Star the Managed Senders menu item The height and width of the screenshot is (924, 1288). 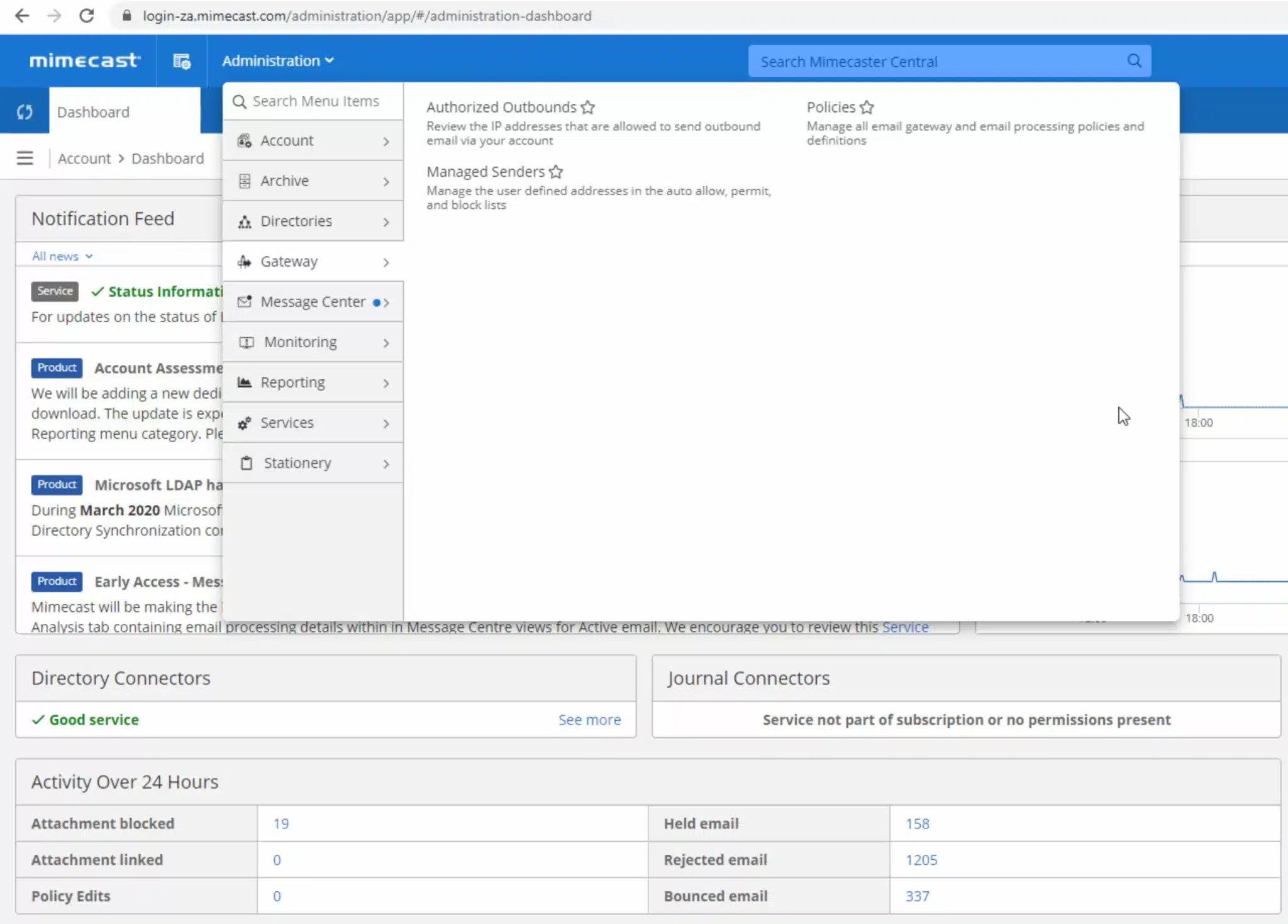point(556,172)
